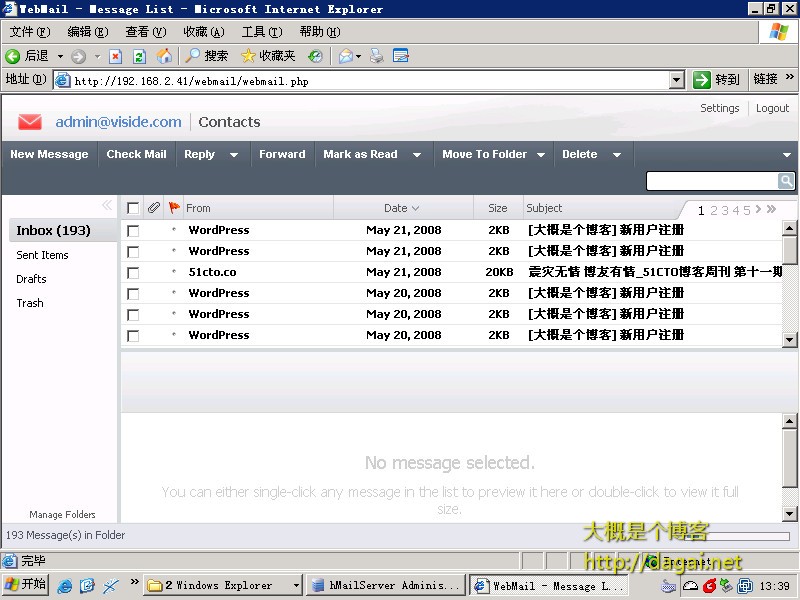
Task: Open the IE address bar dropdown
Action: [676, 80]
